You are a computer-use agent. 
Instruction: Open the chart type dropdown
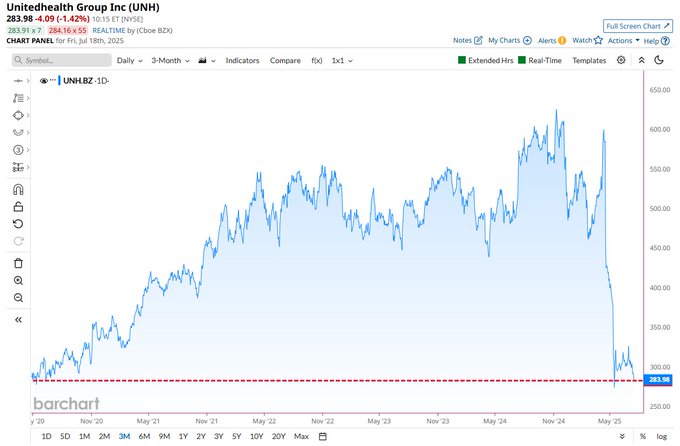click(207, 60)
